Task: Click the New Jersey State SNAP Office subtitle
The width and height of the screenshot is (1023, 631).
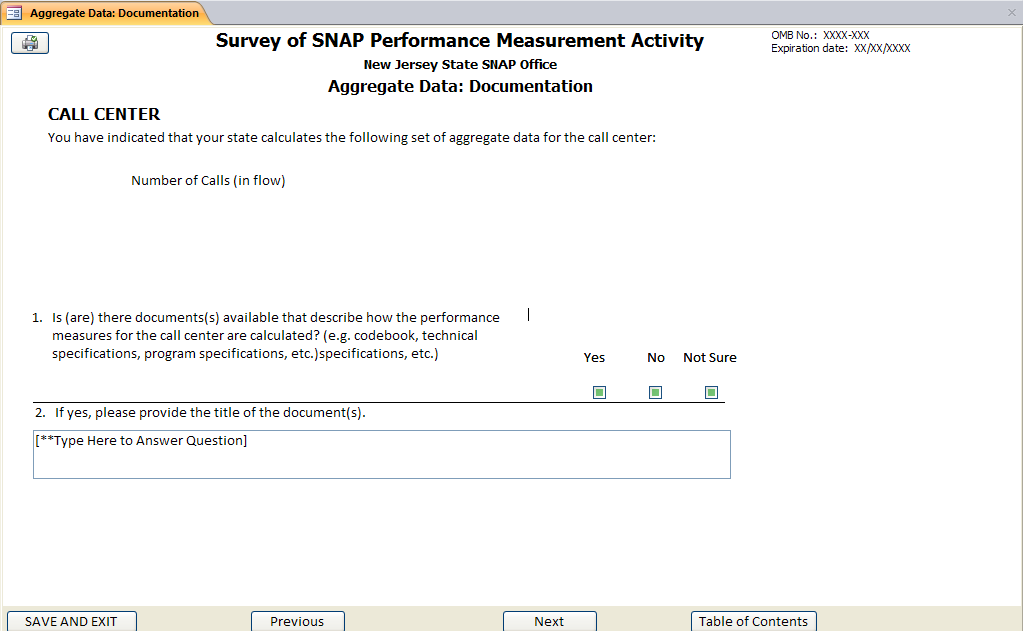Action: click(x=460, y=65)
